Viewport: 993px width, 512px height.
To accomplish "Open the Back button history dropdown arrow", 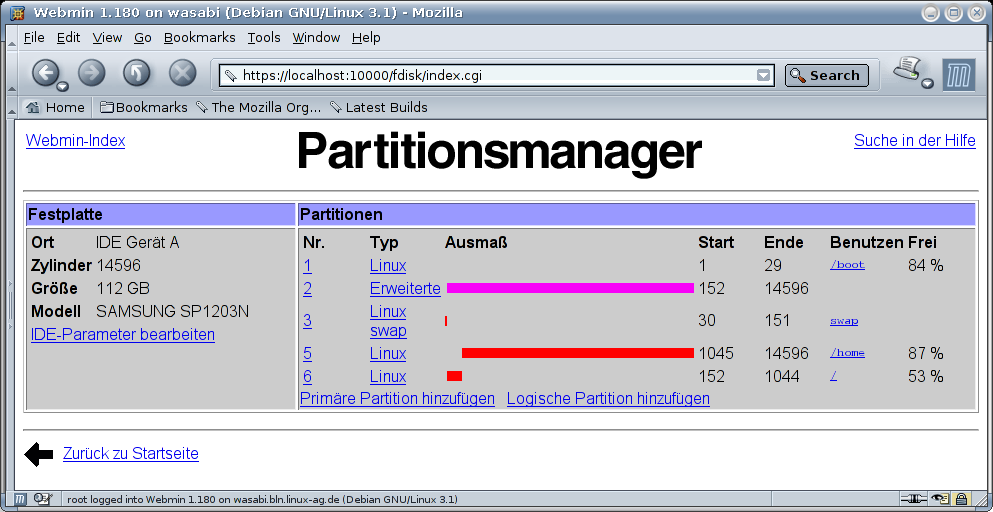I will click(62, 86).
